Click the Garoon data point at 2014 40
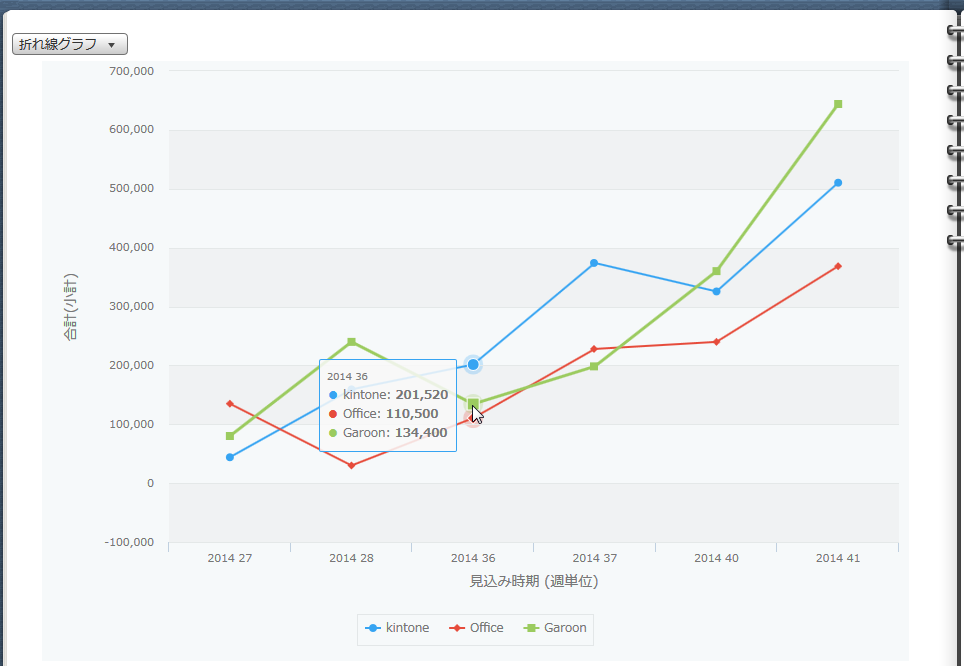 click(716, 271)
